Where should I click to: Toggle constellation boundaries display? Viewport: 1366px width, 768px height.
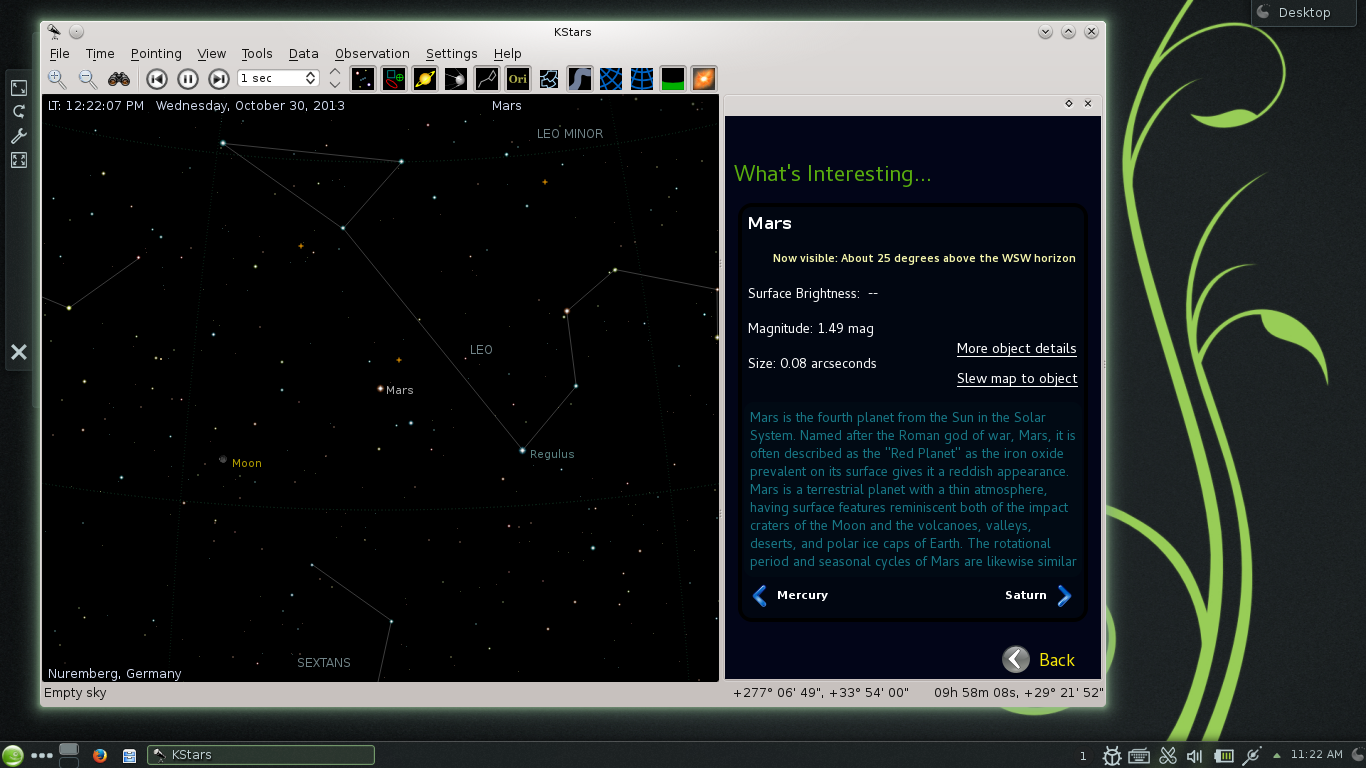tap(549, 79)
